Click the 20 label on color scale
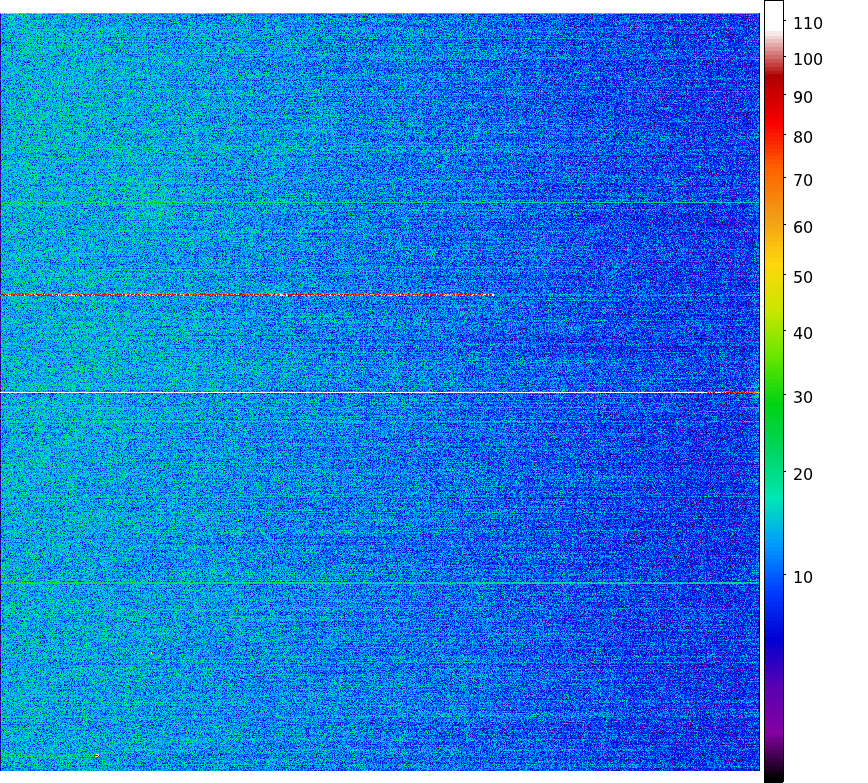868x783 pixels. (x=803, y=474)
